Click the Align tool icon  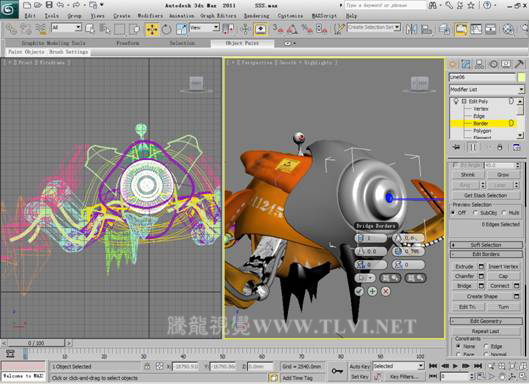point(426,29)
